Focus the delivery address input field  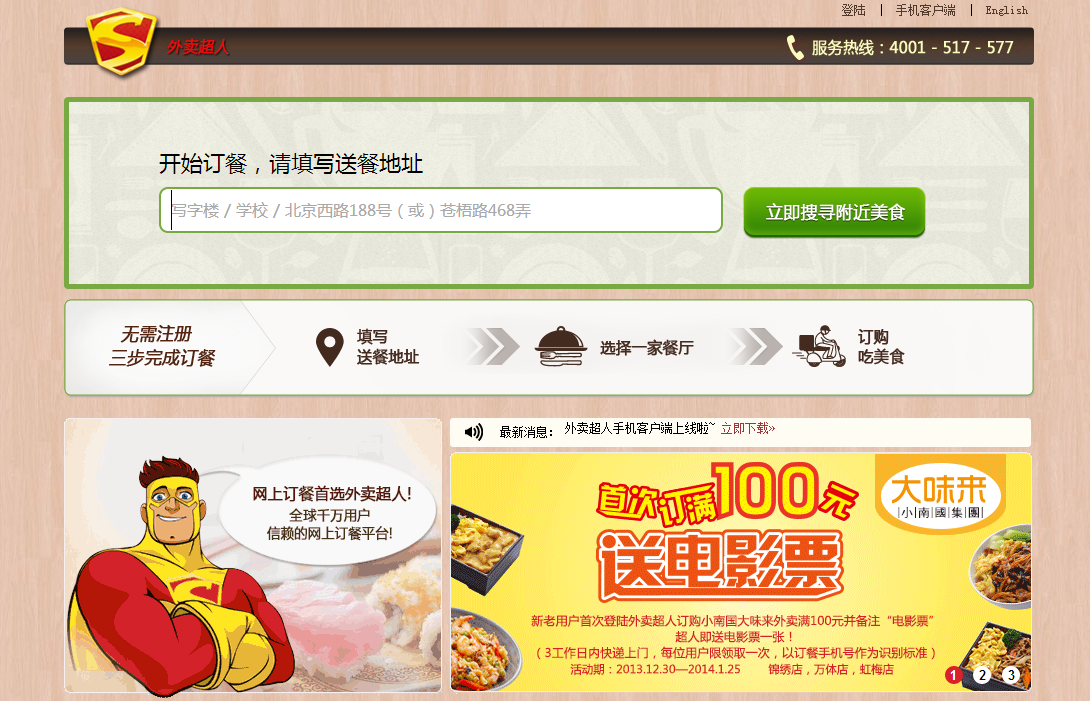tap(441, 210)
